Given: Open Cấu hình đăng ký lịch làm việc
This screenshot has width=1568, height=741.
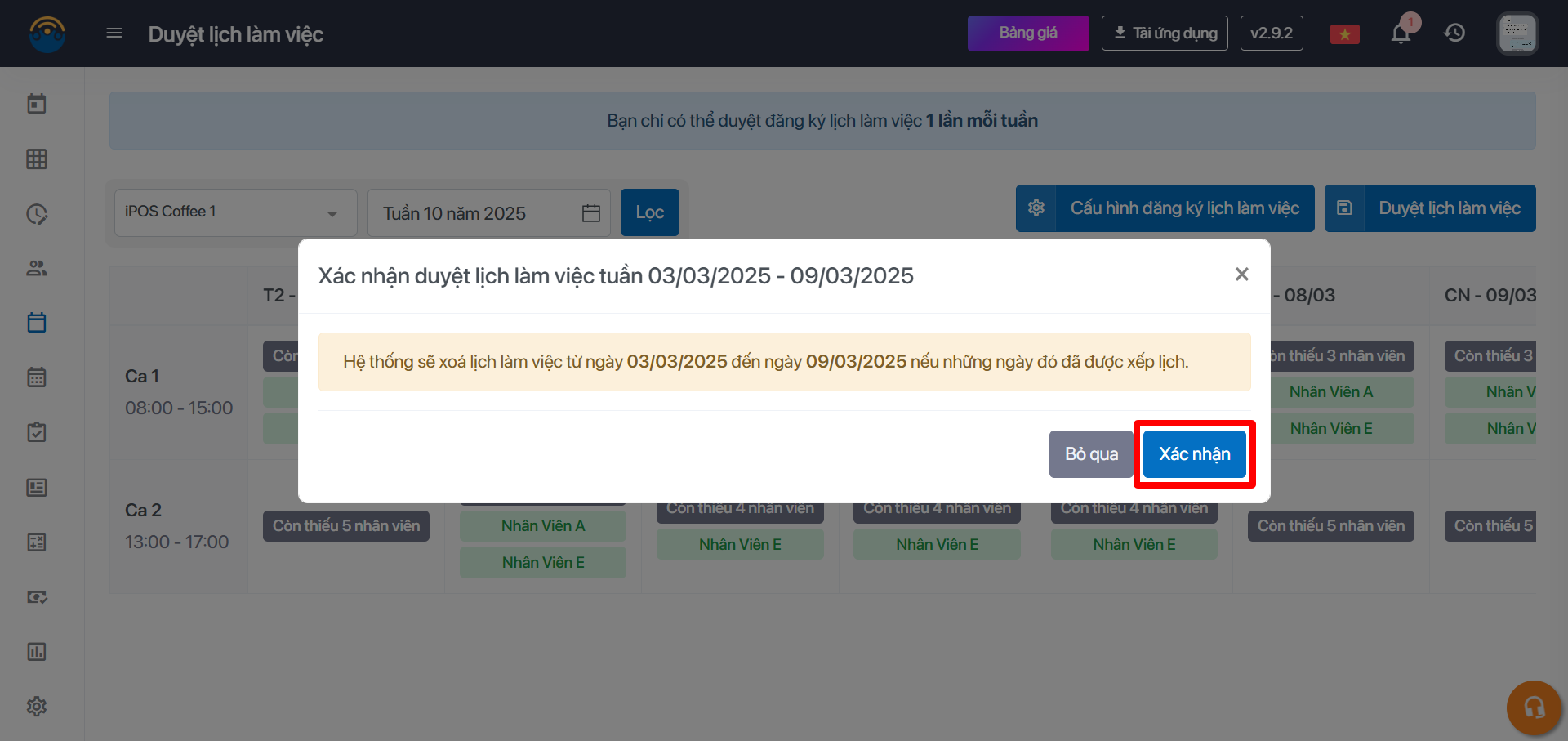Looking at the screenshot, I should (x=1165, y=208).
